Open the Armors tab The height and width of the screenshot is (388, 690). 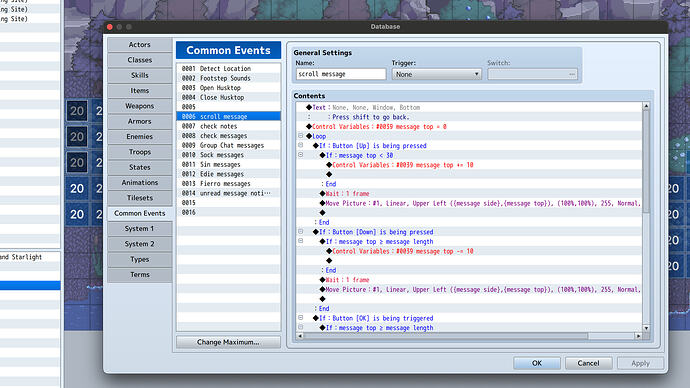pos(139,121)
